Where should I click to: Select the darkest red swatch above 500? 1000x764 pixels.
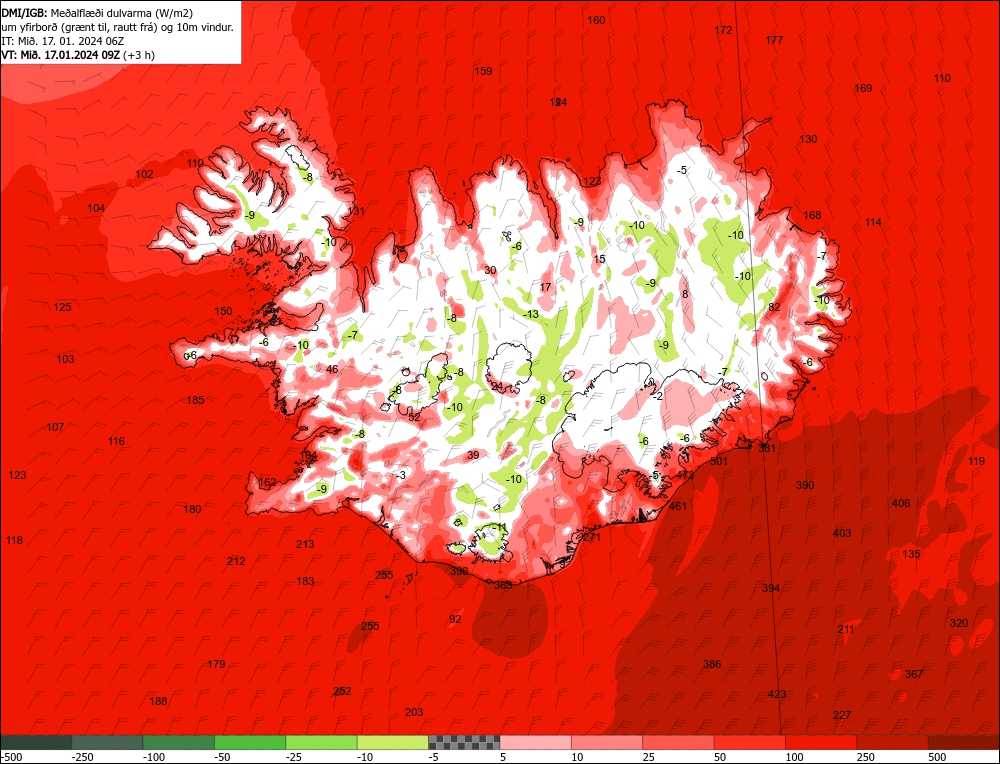click(x=964, y=742)
